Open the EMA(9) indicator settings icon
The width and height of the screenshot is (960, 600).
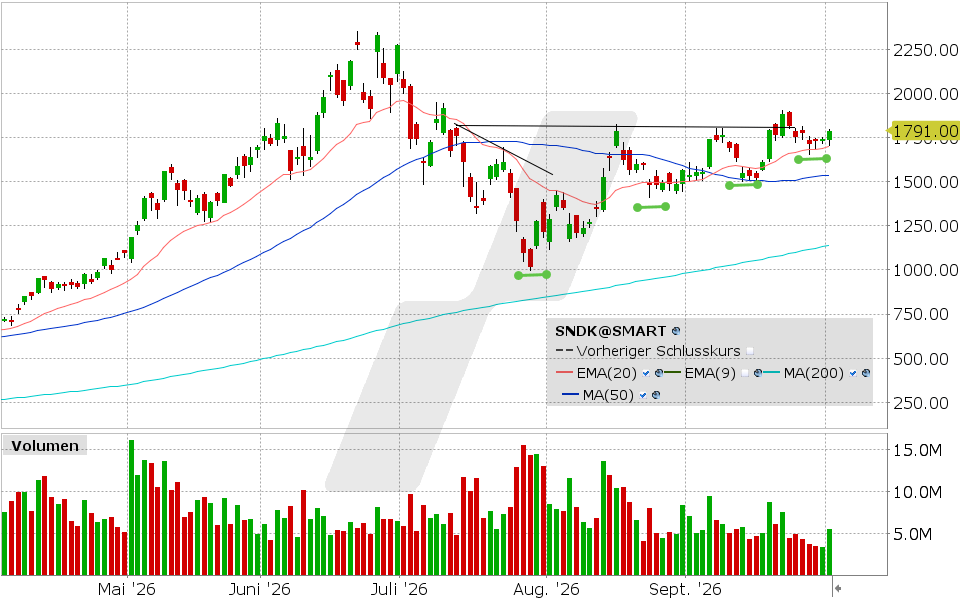tap(758, 373)
